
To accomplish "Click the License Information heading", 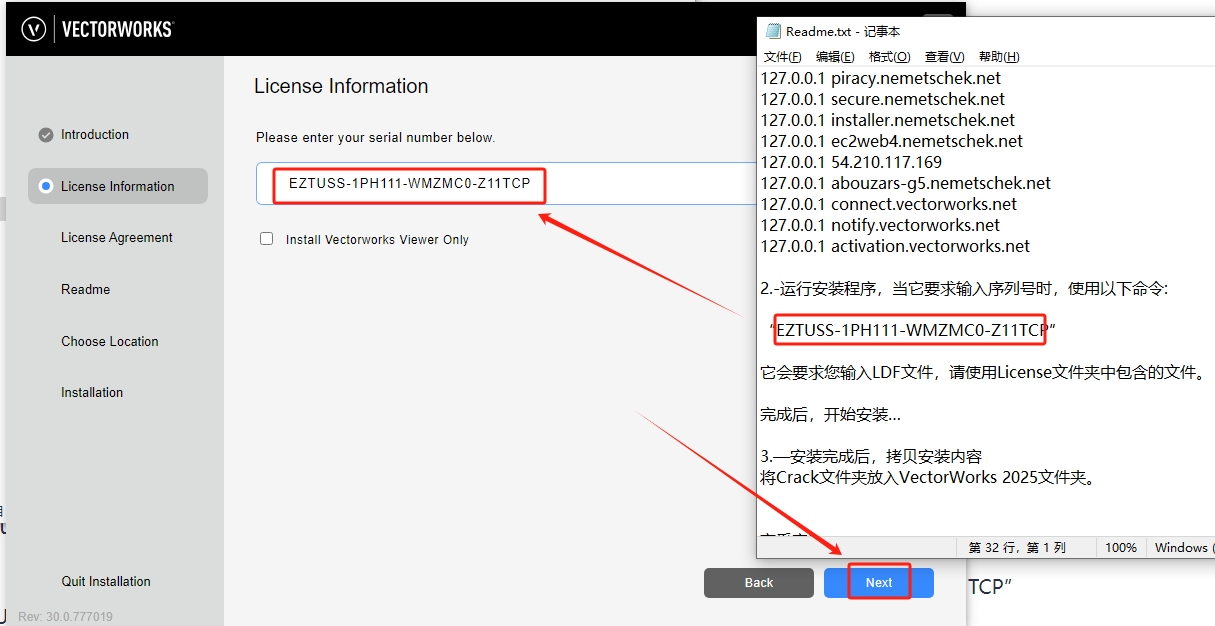I will click(x=341, y=86).
